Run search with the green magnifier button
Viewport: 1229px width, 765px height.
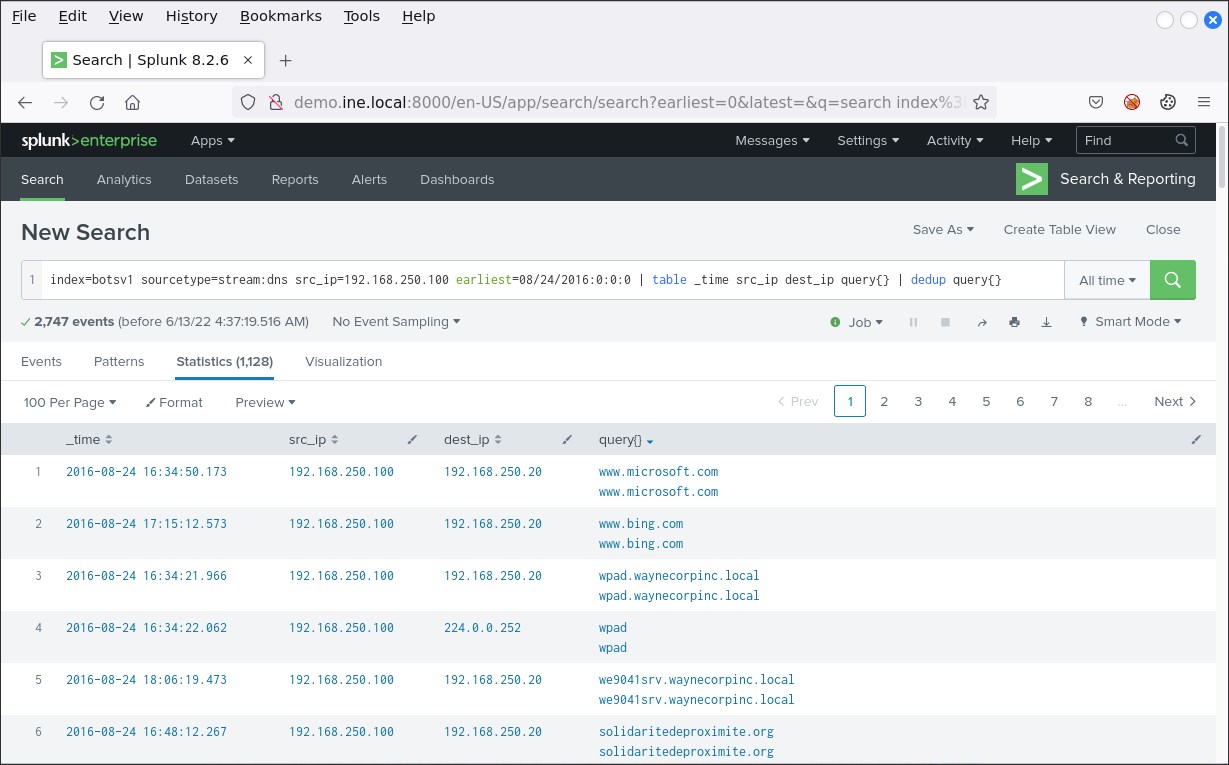(1173, 280)
